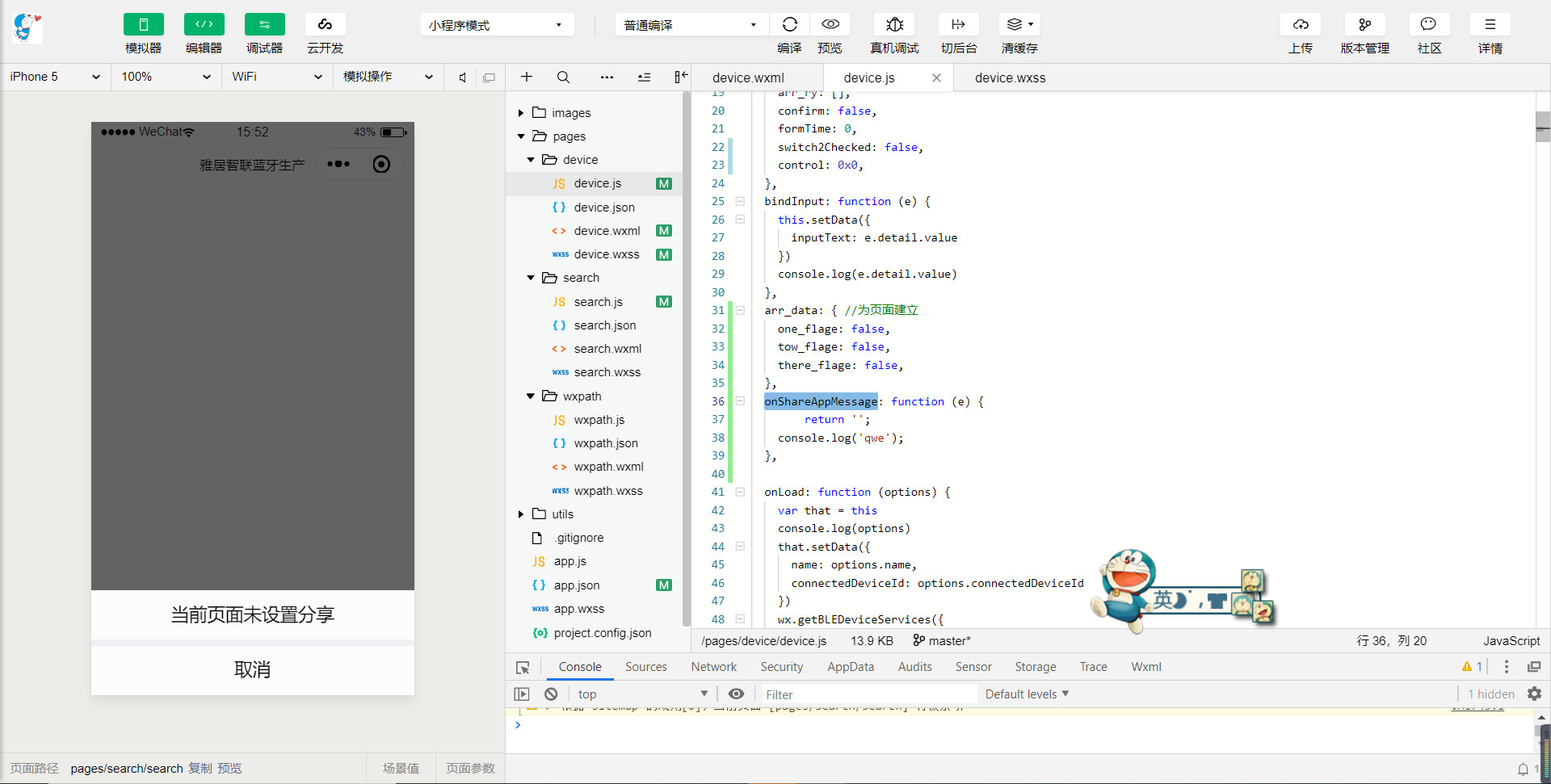Fold the bindInput function at line 25
Image resolution: width=1551 pixels, height=784 pixels.
coord(740,201)
